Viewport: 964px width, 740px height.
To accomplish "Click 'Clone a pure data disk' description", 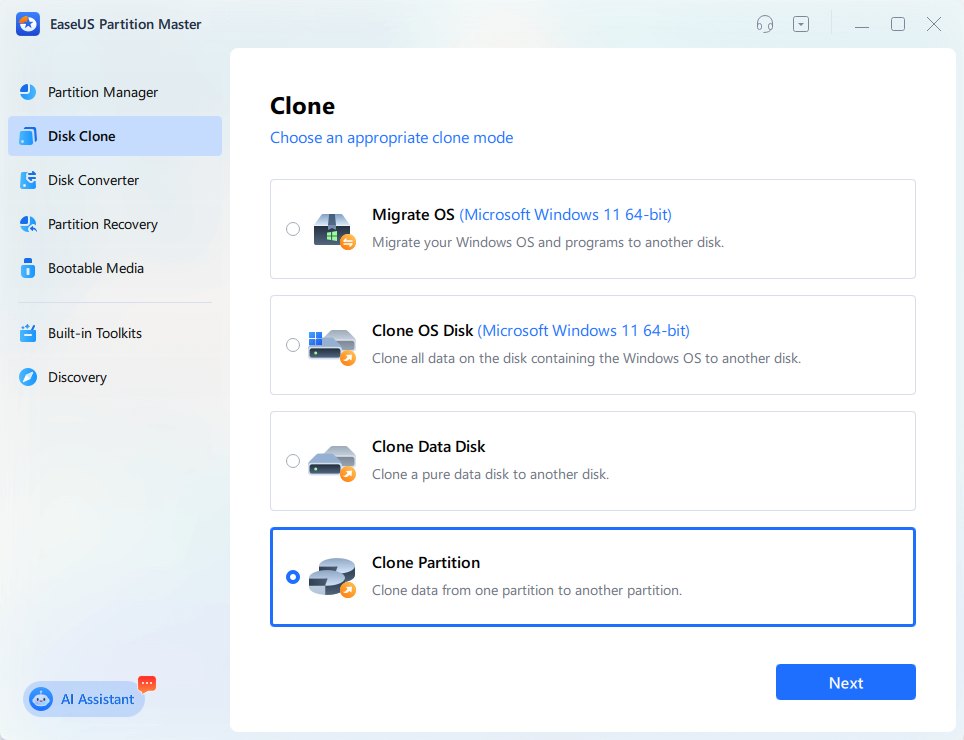I will [x=491, y=474].
